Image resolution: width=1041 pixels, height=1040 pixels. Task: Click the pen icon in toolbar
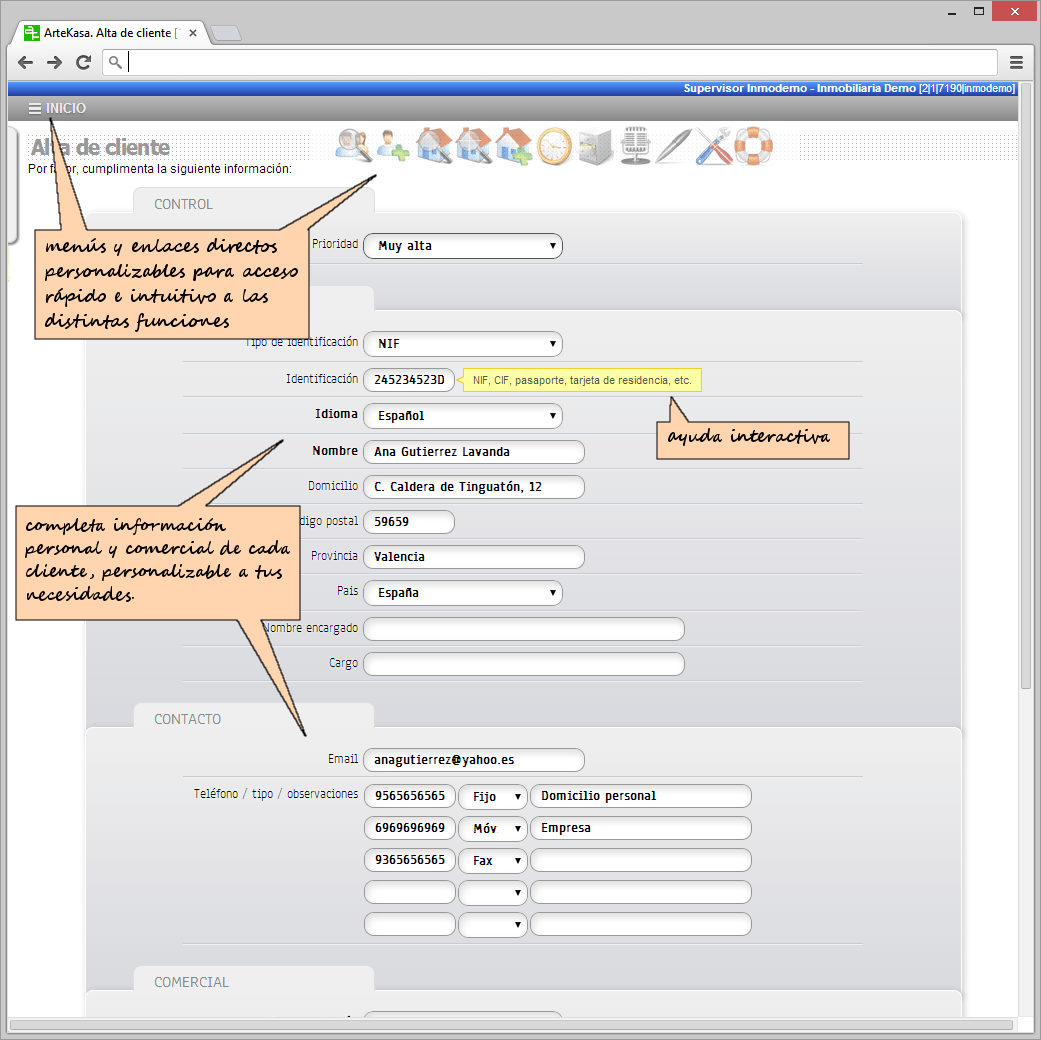(x=674, y=146)
